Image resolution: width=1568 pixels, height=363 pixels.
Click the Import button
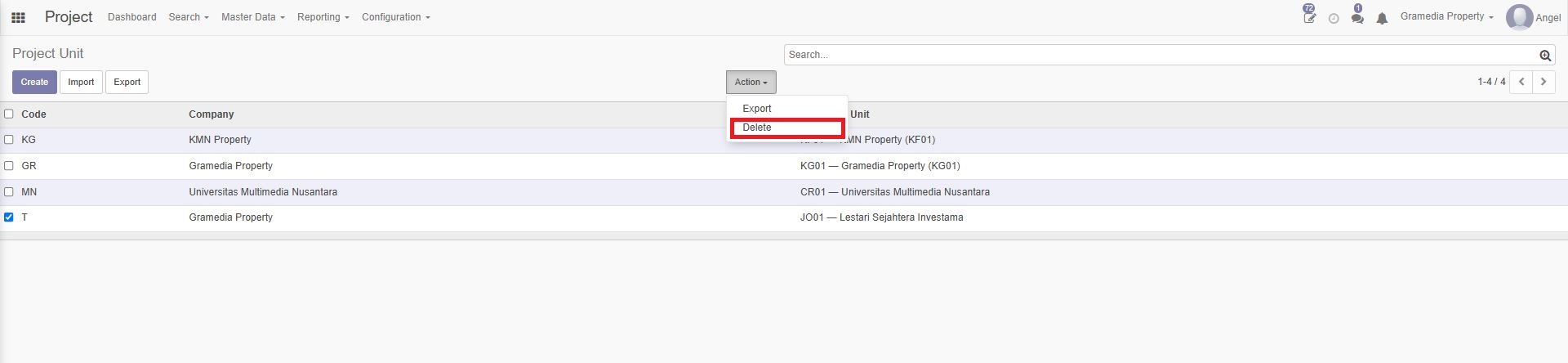click(x=81, y=82)
